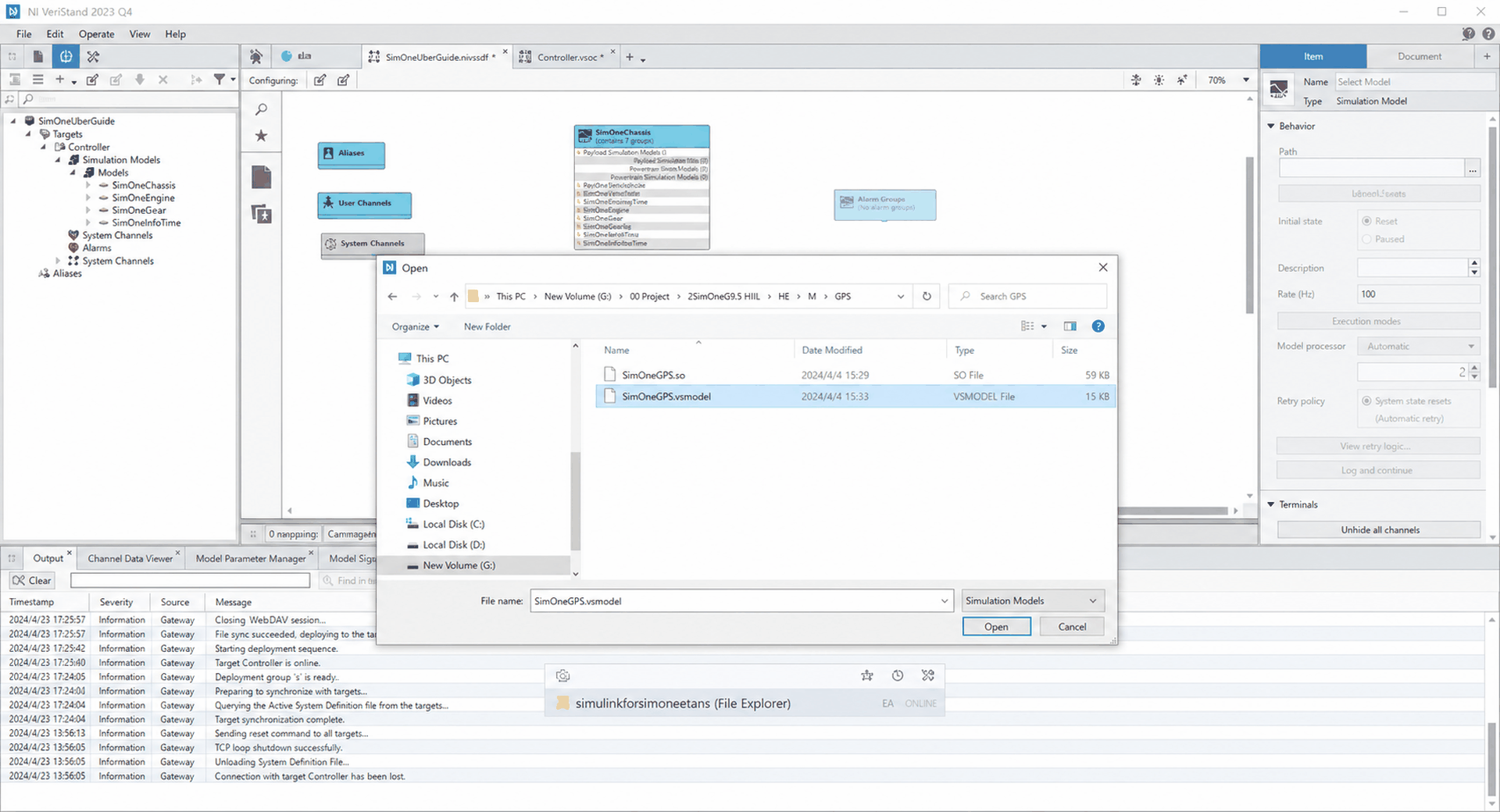Image resolution: width=1500 pixels, height=812 pixels.
Task: Click the Unhide all channels button
Action: (x=1380, y=529)
